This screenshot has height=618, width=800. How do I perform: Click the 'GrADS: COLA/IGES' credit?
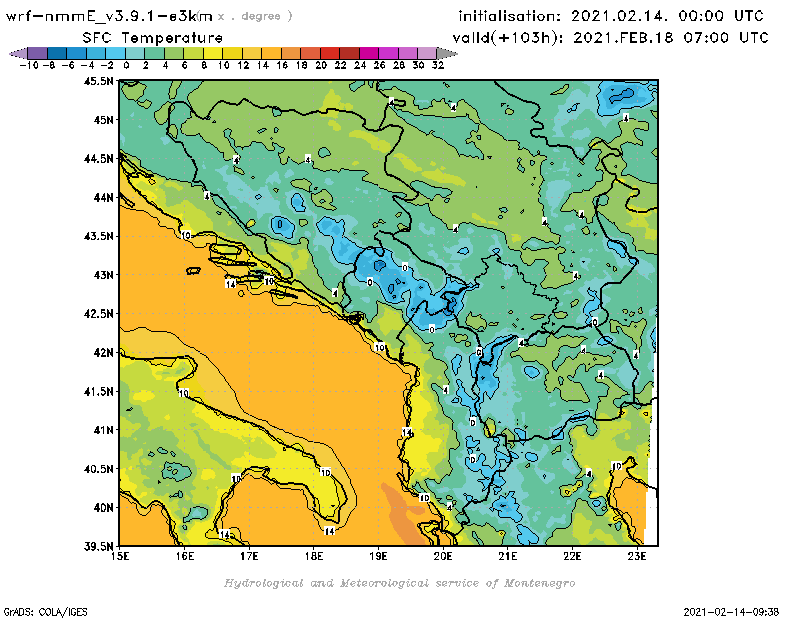pyautogui.click(x=45, y=612)
